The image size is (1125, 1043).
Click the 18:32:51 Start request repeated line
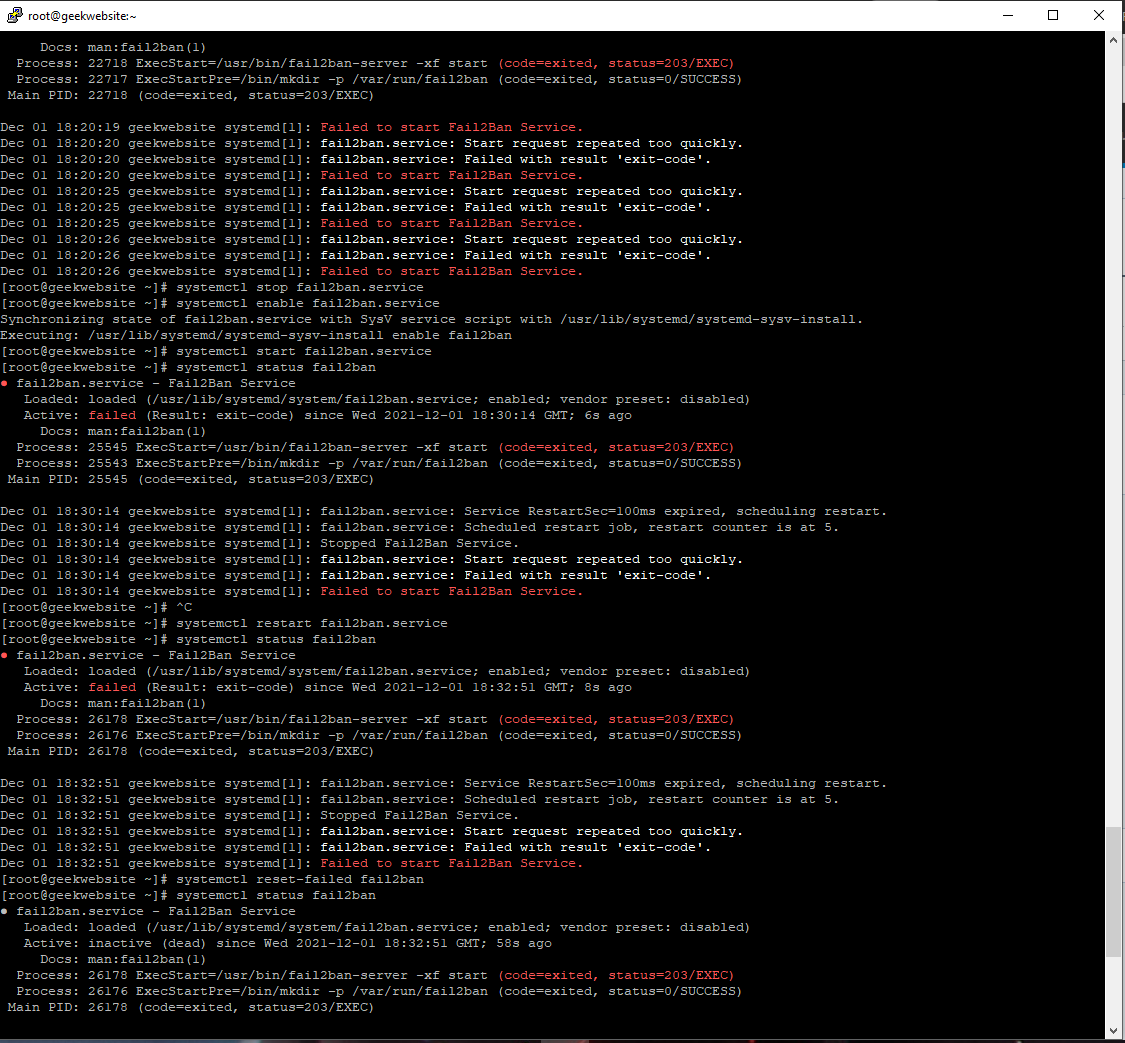372,831
